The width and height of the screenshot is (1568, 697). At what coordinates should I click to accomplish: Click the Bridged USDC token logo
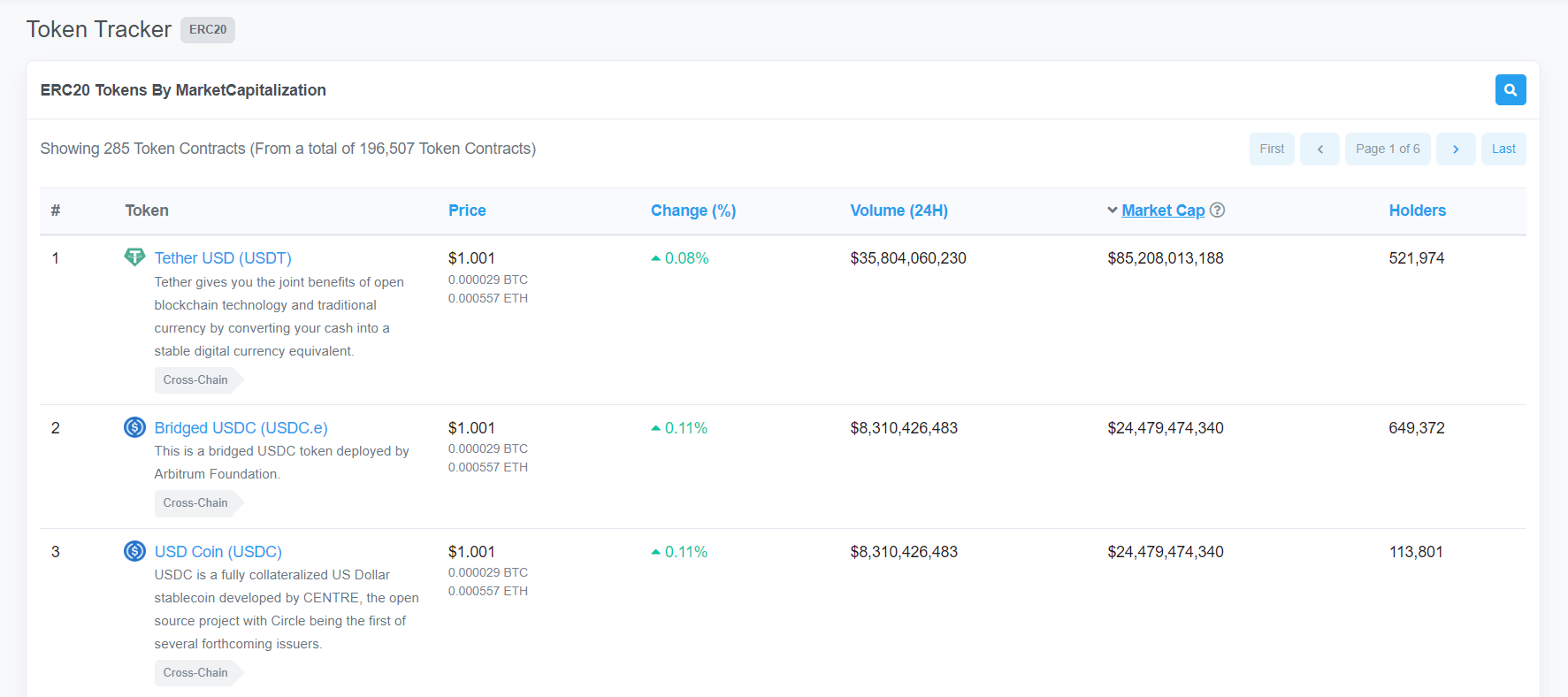point(134,427)
